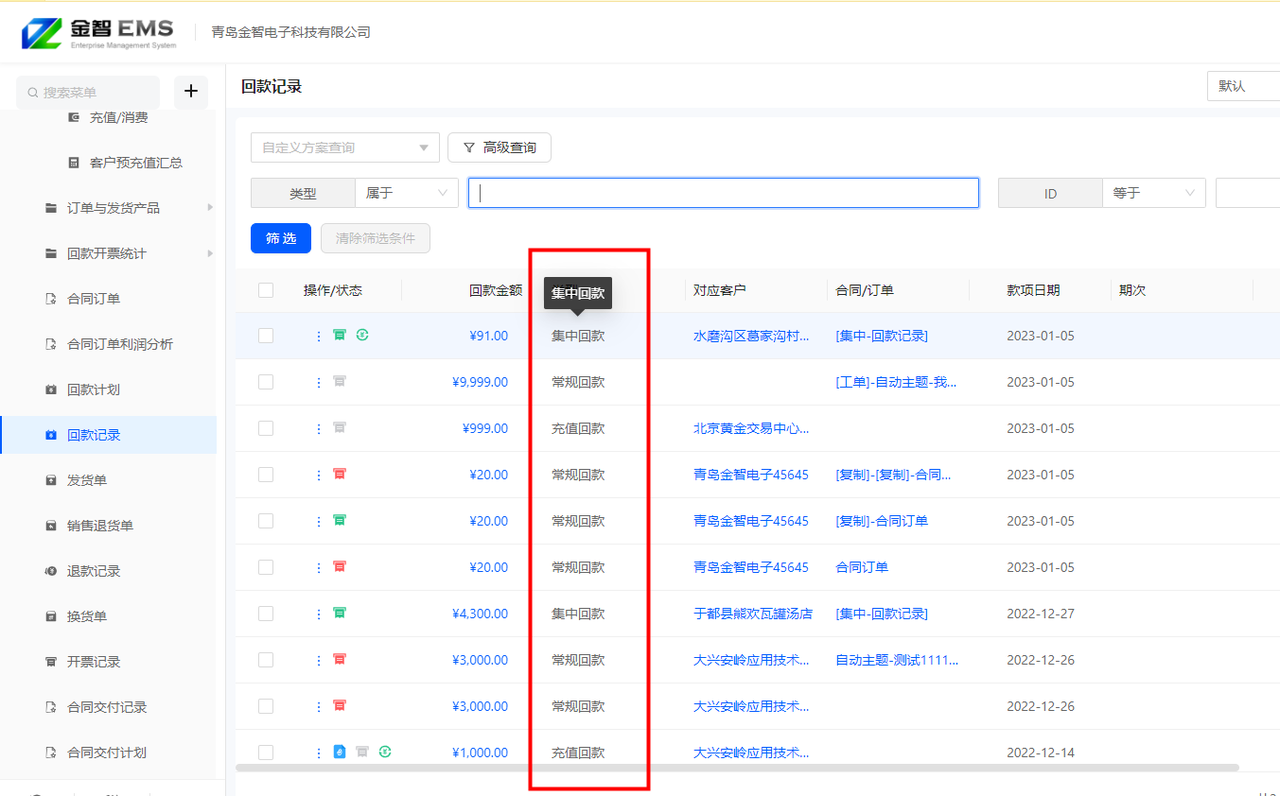
Task: Open the 自定义方案查询 dropdown
Action: pyautogui.click(x=345, y=147)
